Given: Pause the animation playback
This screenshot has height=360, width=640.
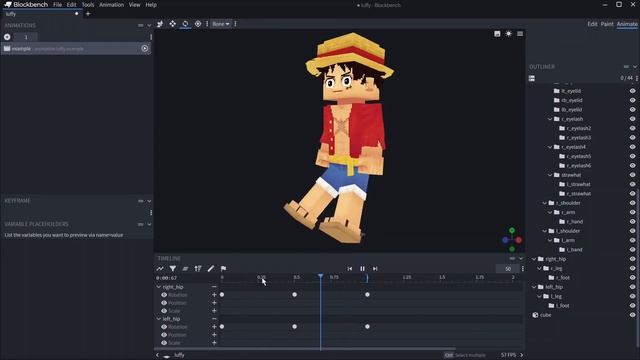Looking at the screenshot, I should click(362, 269).
